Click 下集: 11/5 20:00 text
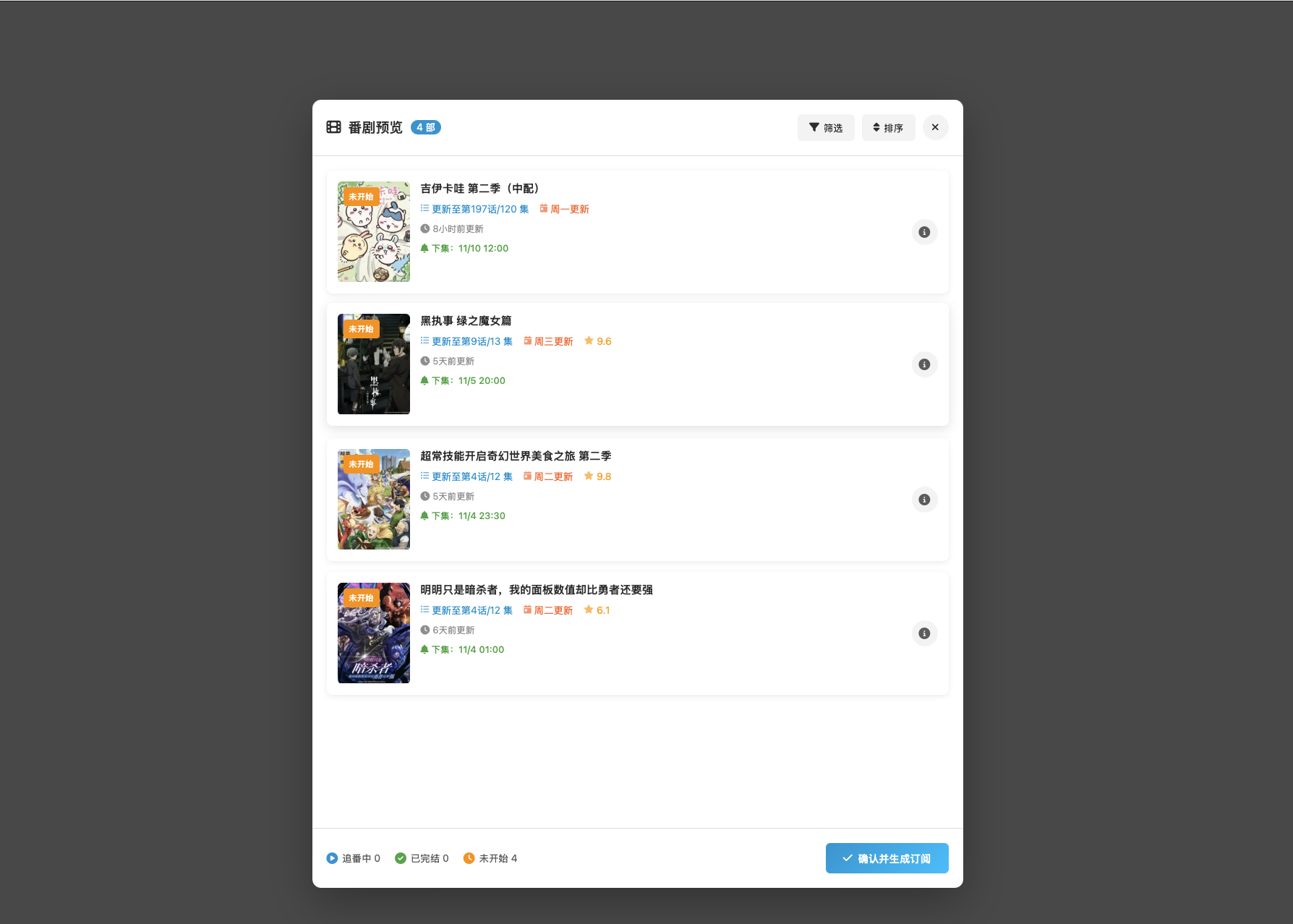This screenshot has width=1293, height=924. pyautogui.click(x=463, y=380)
